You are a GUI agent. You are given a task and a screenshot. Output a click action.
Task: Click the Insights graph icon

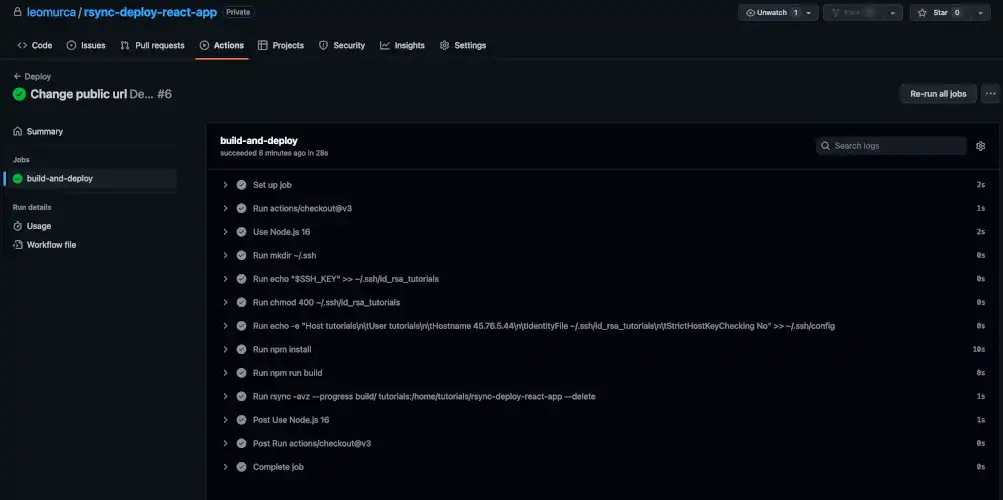tap(384, 45)
